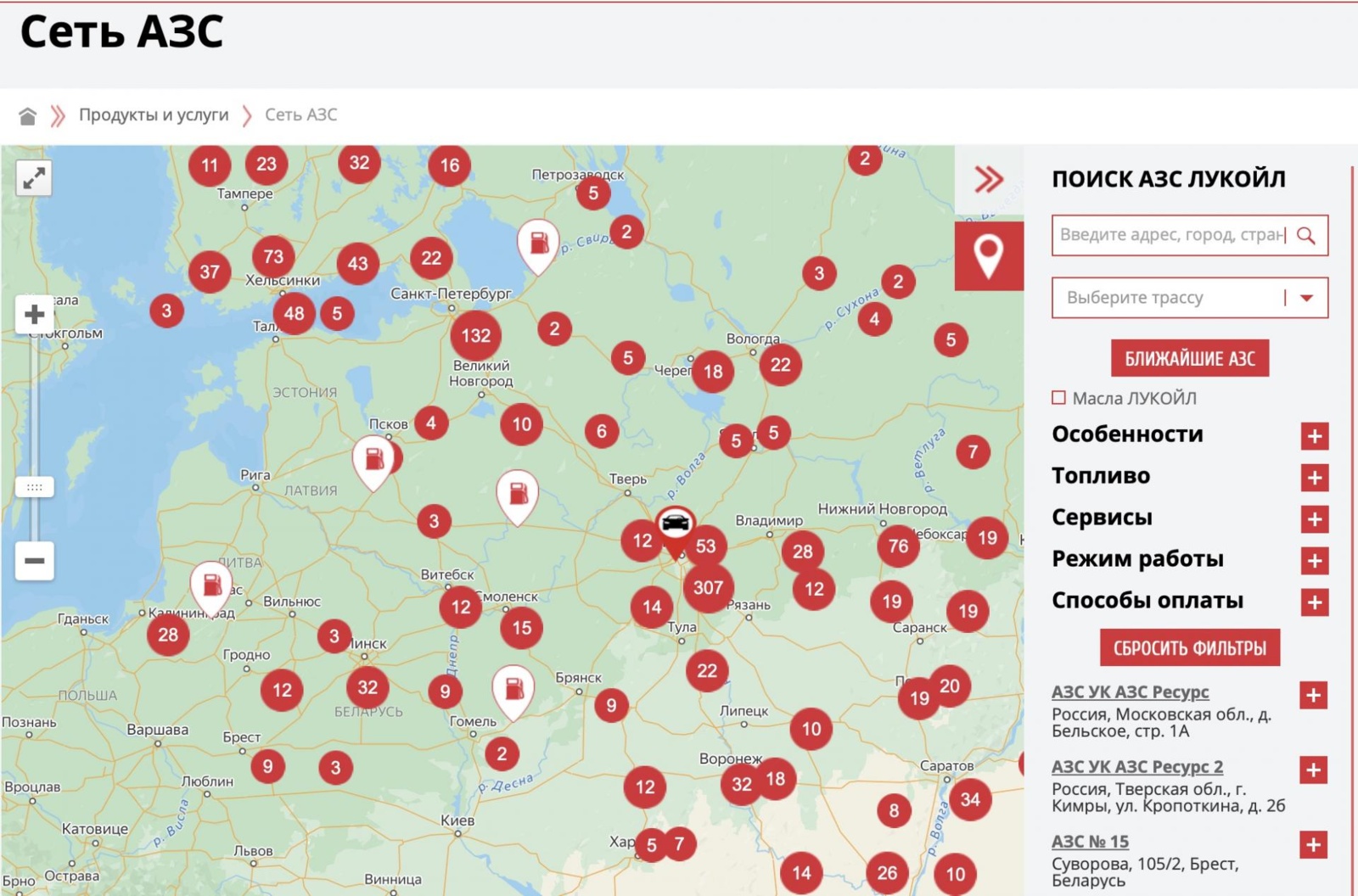Go to Продукты и услуги breadcrumb

coord(154,115)
